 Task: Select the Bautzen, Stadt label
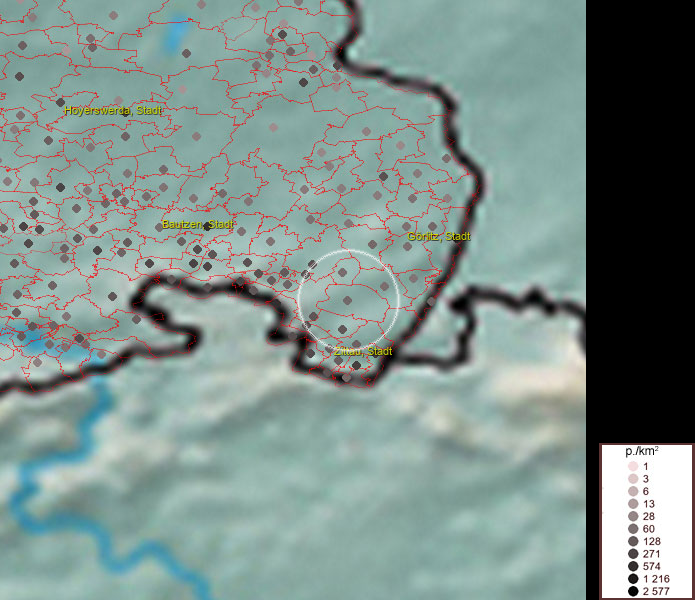198,225
